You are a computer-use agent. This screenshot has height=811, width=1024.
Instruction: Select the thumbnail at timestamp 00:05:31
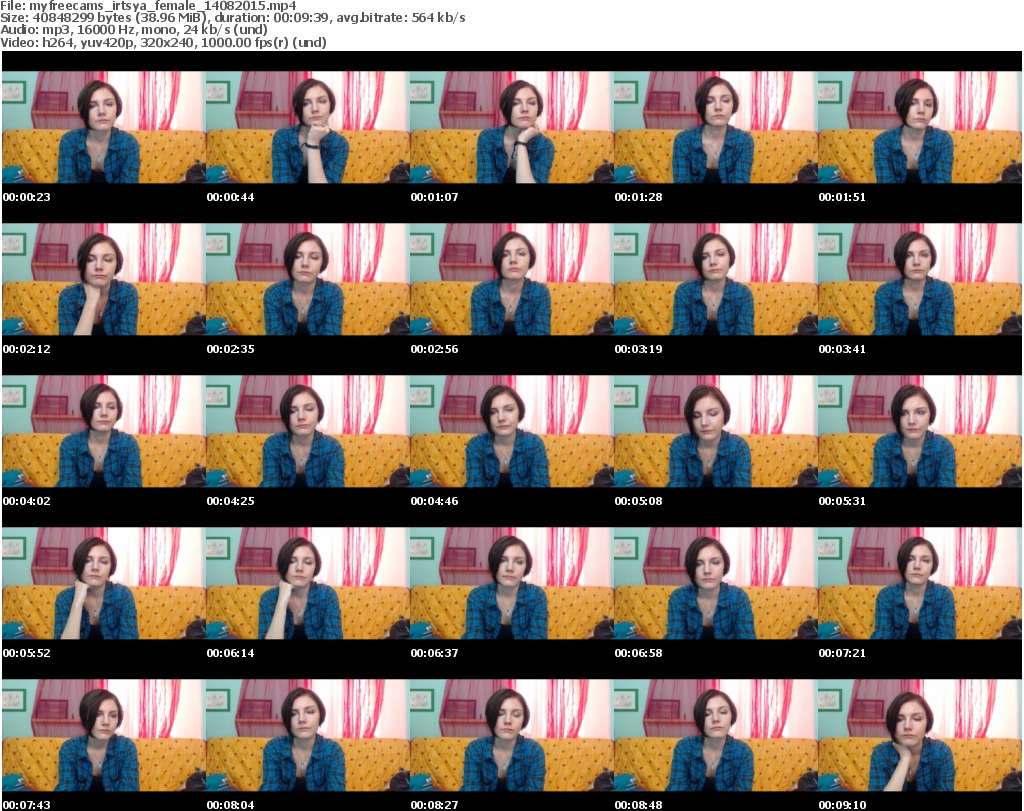pyautogui.click(x=920, y=432)
